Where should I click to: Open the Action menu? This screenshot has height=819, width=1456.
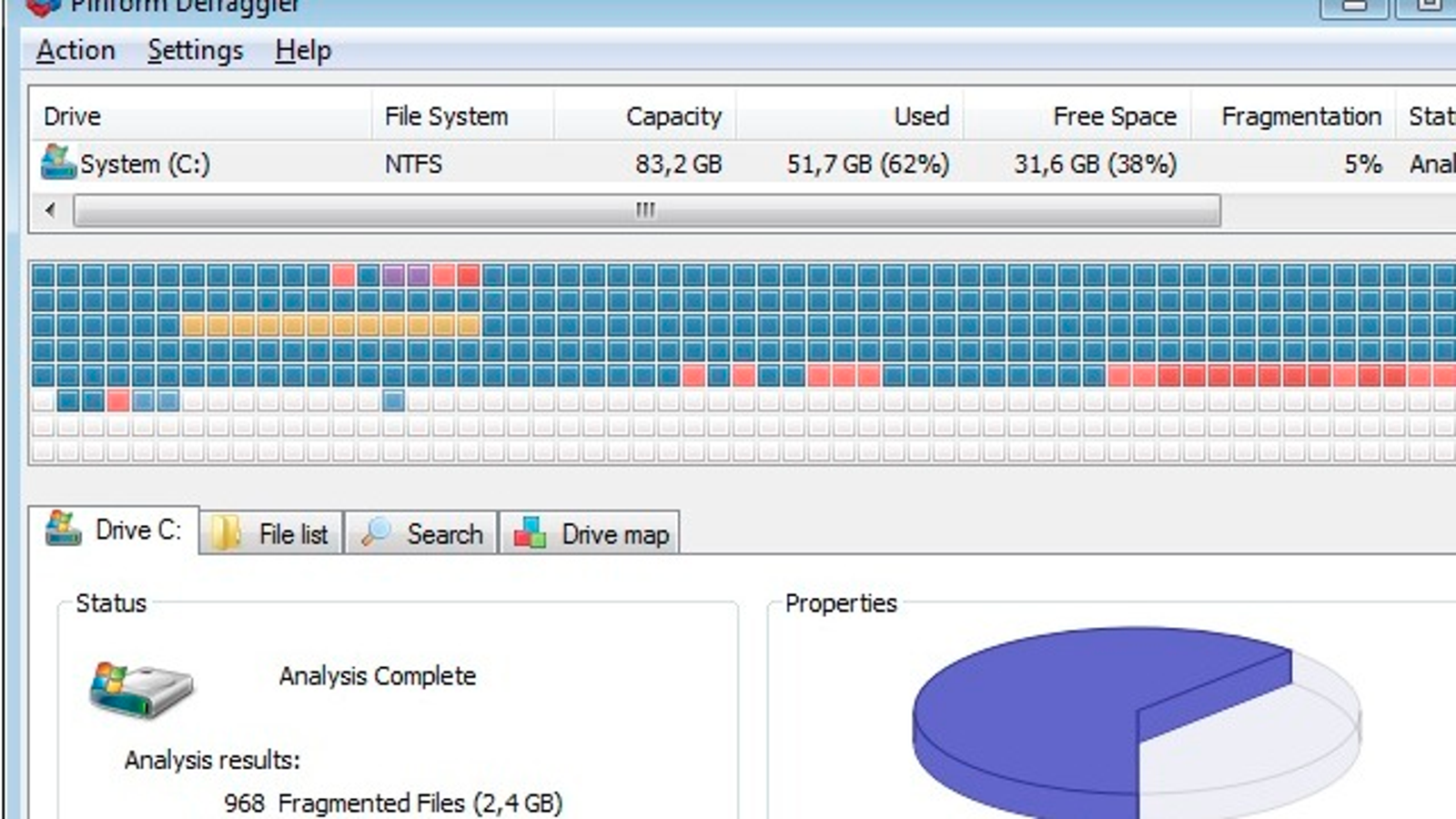pos(76,50)
